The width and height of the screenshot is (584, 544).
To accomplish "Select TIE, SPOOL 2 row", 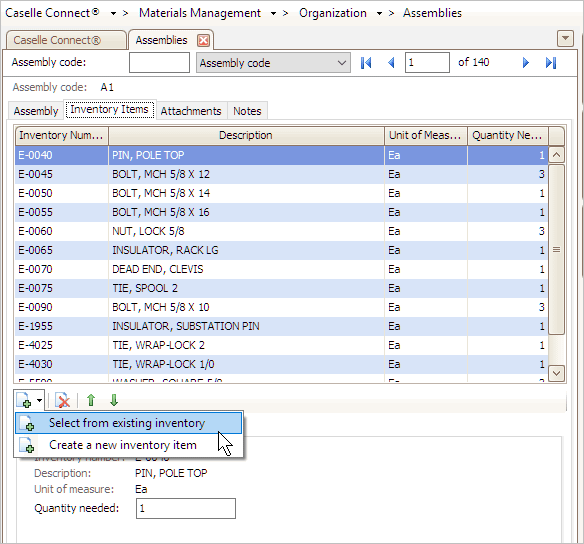I will pos(281,288).
